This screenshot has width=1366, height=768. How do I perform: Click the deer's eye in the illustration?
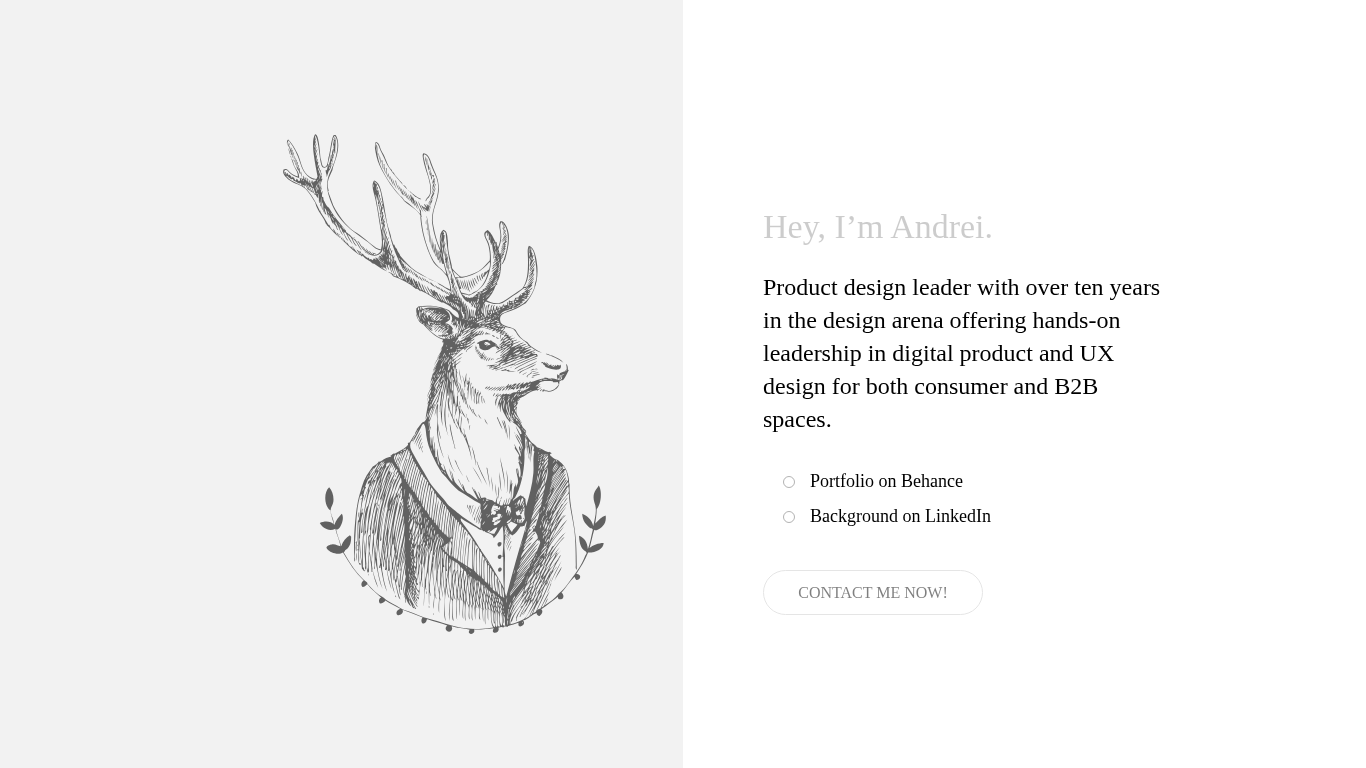487,346
